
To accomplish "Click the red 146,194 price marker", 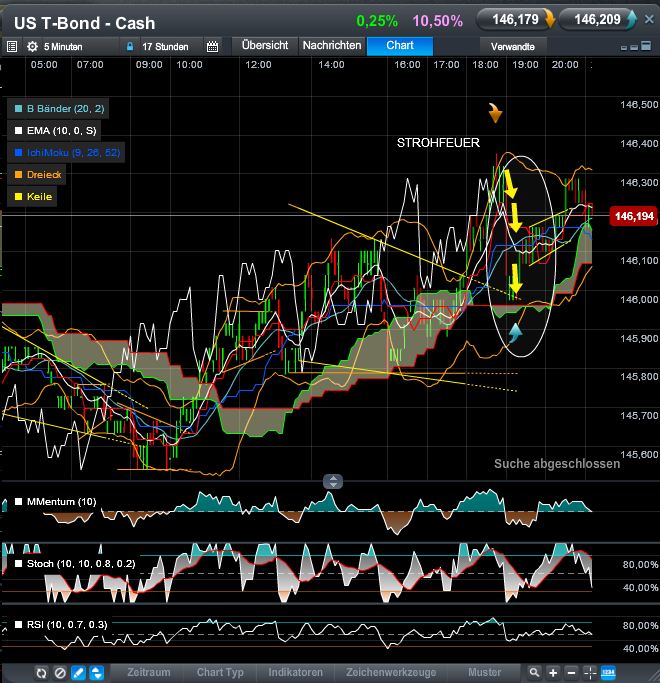I will (634, 216).
